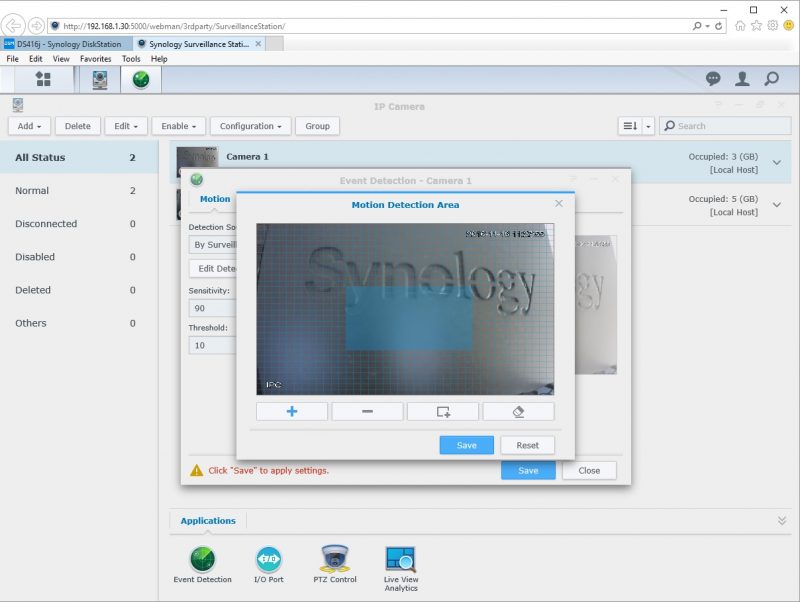Screen dimensions: 800x602
Task: Click the Sensitivity value field
Action: tap(213, 308)
